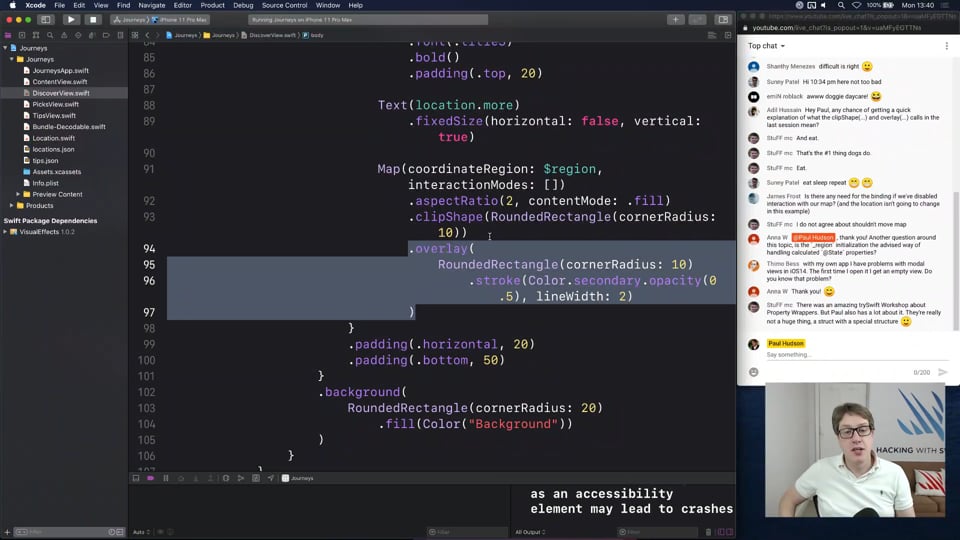Viewport: 960px width, 540px height.
Task: Click the body breadcrumb in jump bar
Action: (313, 36)
